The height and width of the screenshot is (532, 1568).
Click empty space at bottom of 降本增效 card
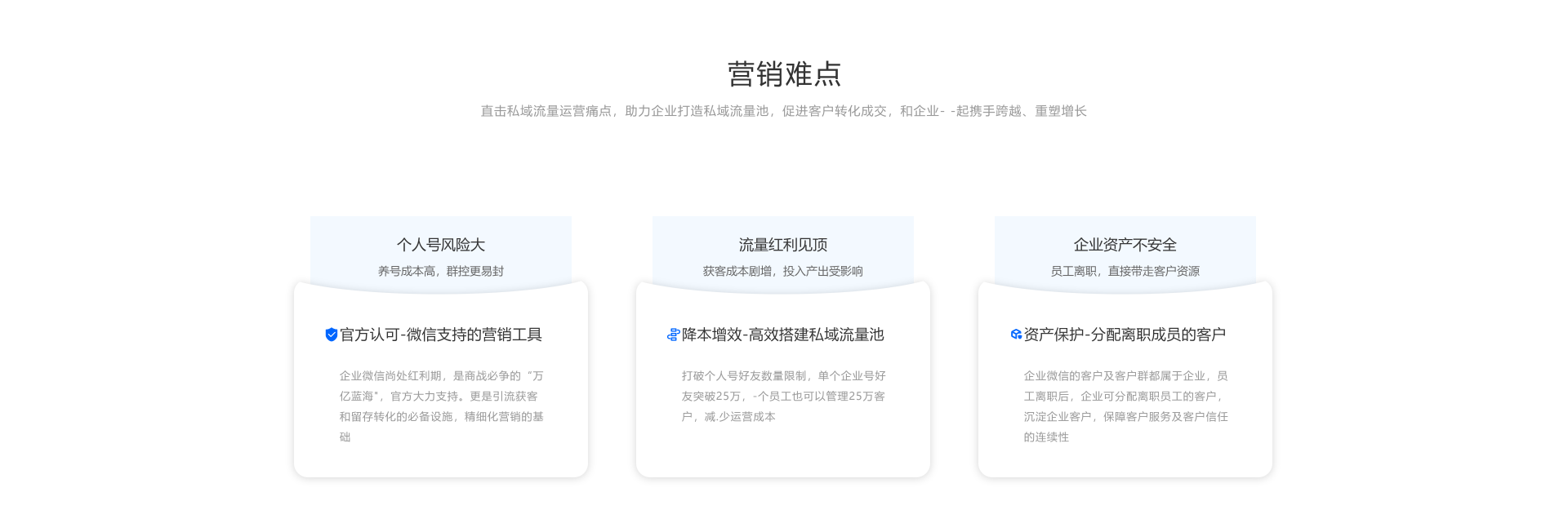(x=783, y=453)
